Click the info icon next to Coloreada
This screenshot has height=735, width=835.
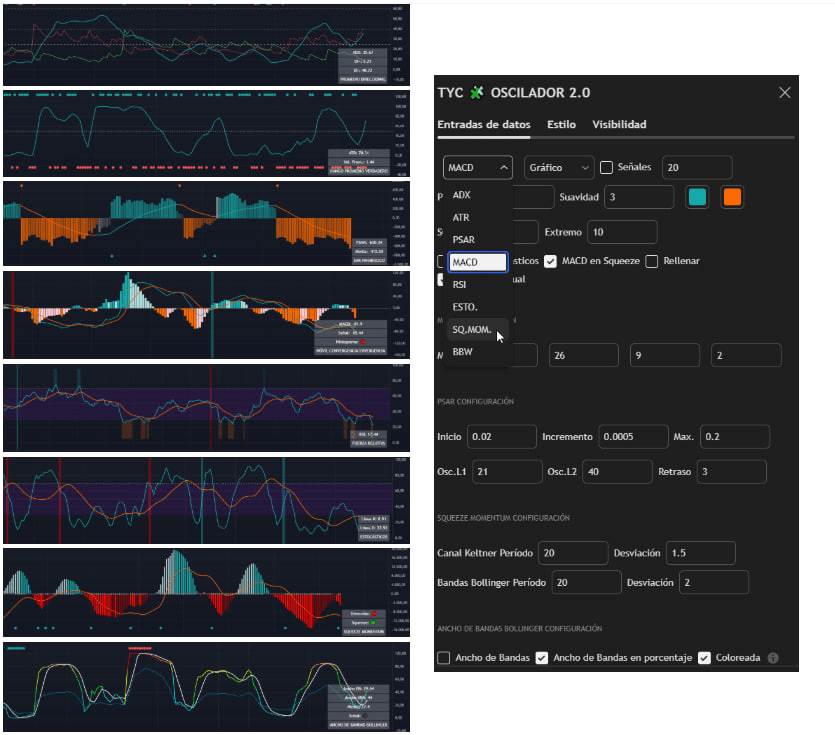773,658
